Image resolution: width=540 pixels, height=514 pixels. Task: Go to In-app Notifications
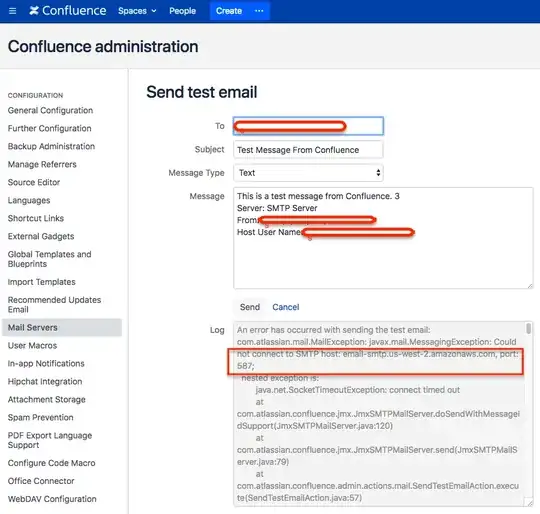pos(46,364)
